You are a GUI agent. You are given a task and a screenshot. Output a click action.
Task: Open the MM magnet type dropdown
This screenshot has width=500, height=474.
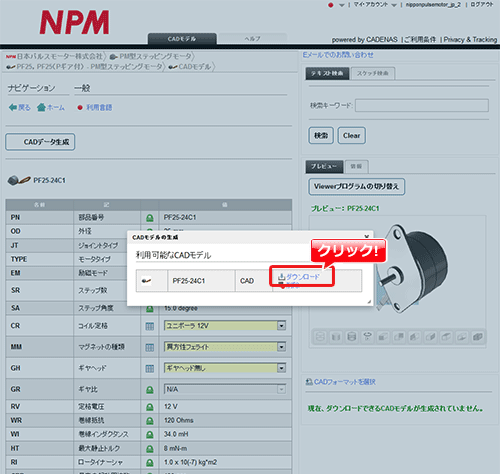(225, 347)
